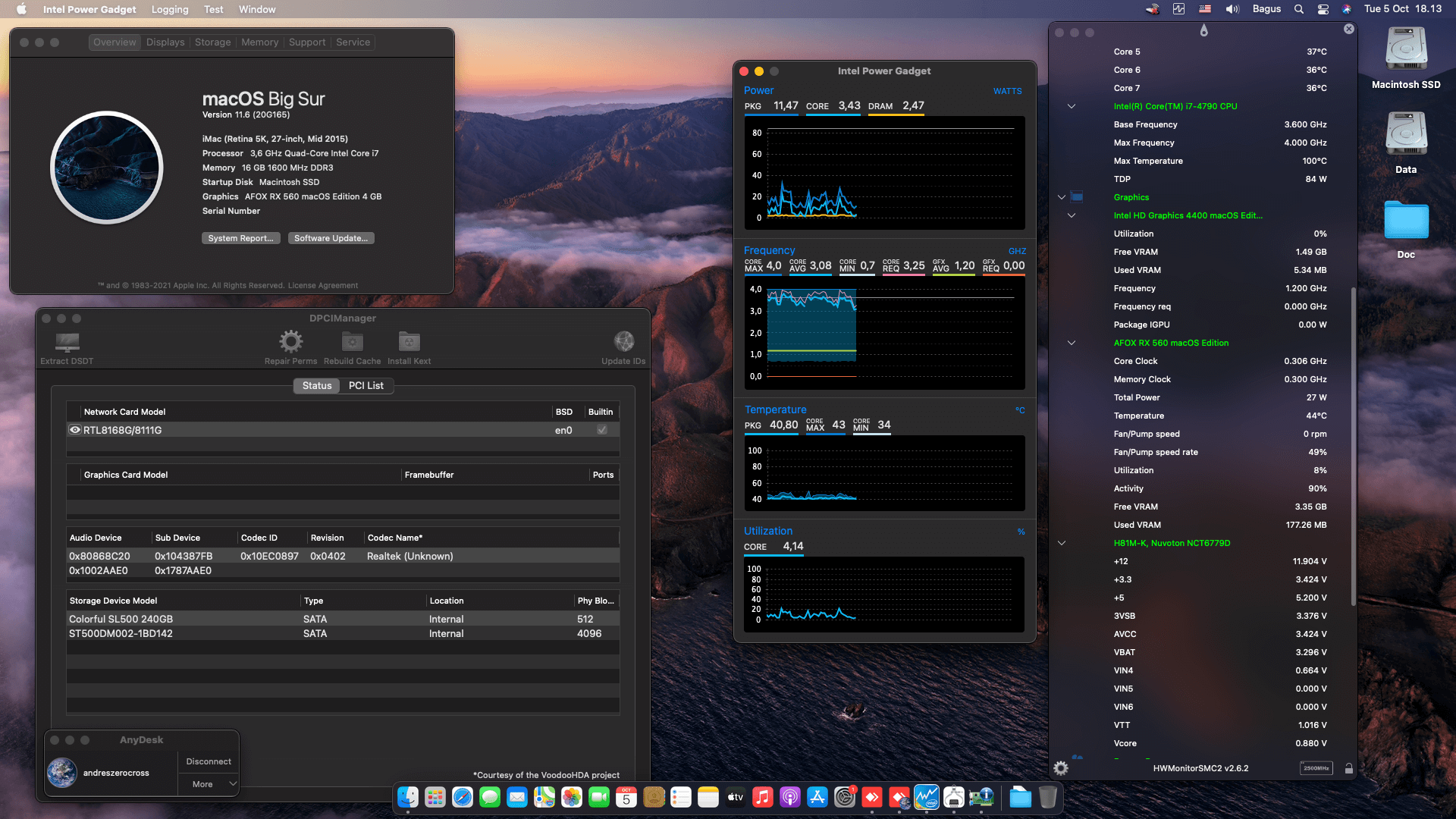This screenshot has height=819, width=1456.
Task: Collapse the Intel Core i7-4790 CPU group
Action: [x=1072, y=106]
